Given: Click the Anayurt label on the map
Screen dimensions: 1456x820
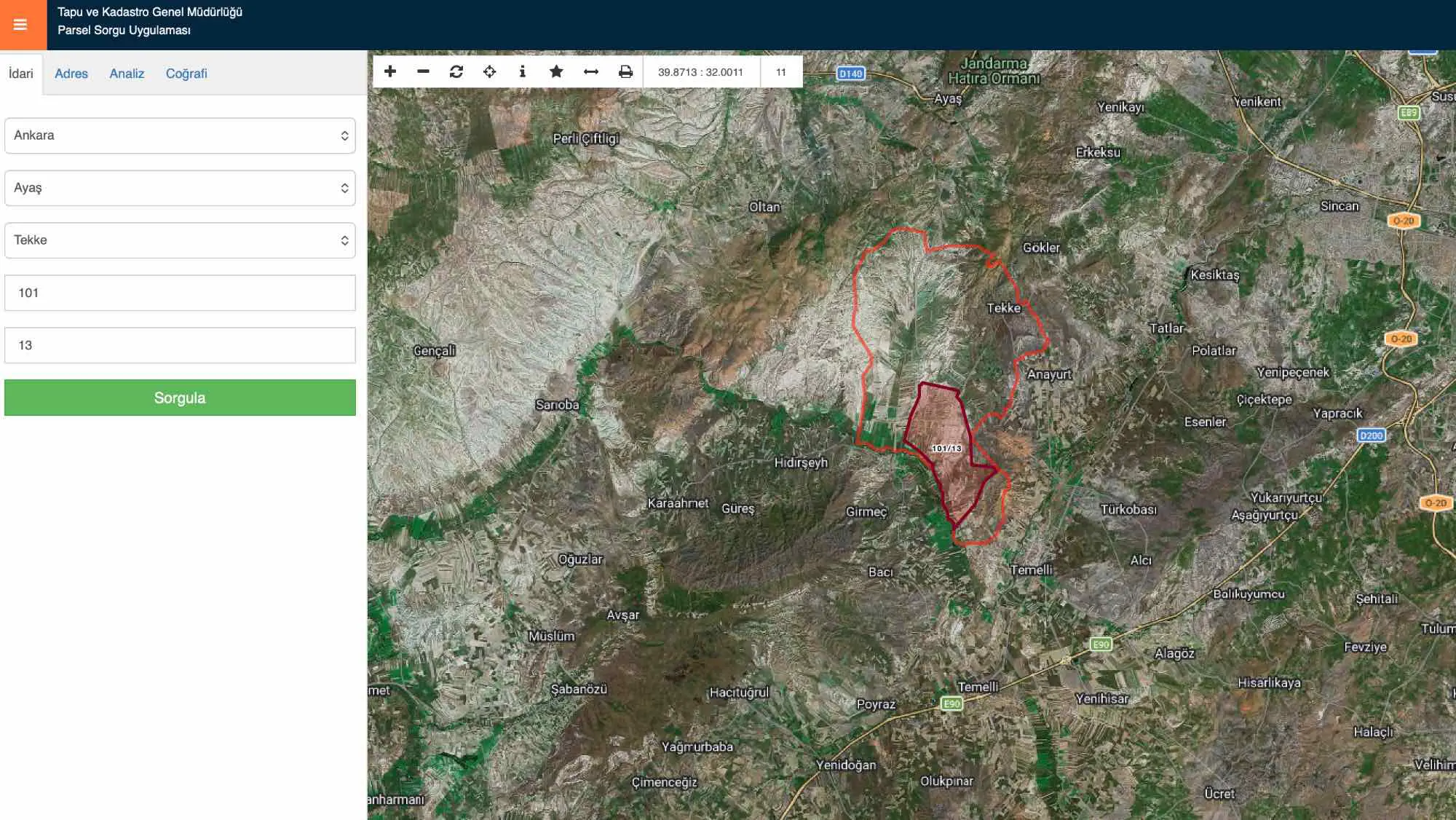Looking at the screenshot, I should coord(1049,374).
